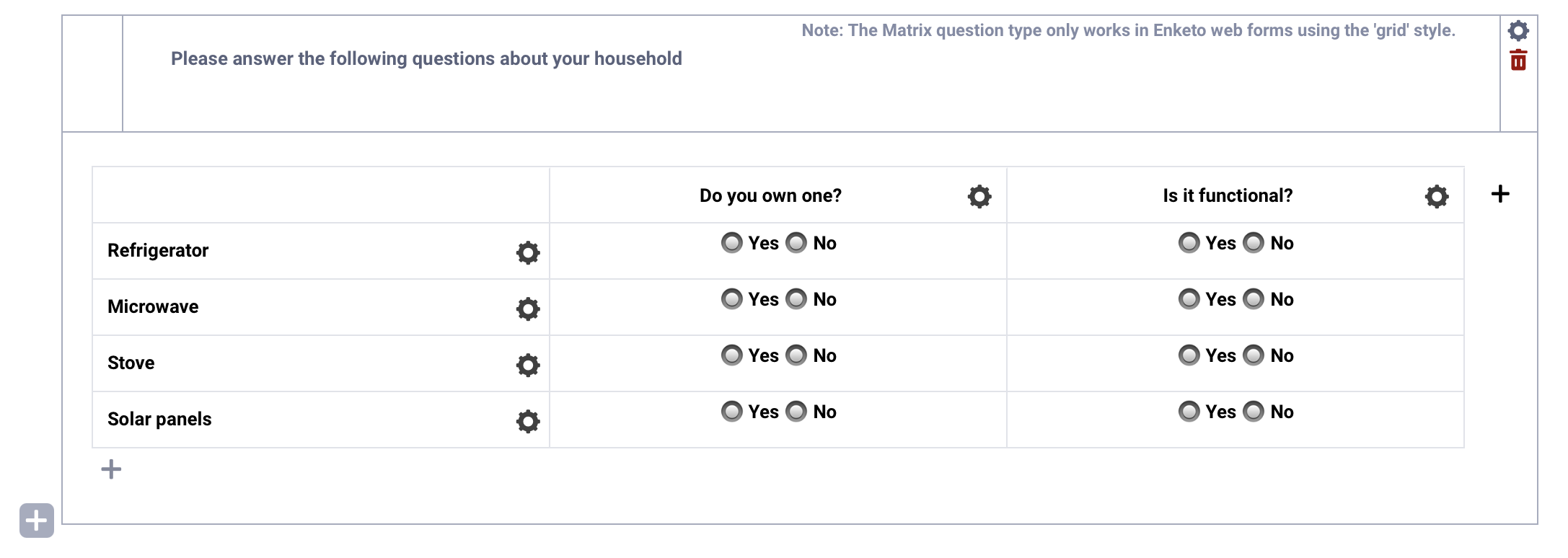Open settings for the Refrigerator row
1568x558 pixels.
[x=527, y=253]
